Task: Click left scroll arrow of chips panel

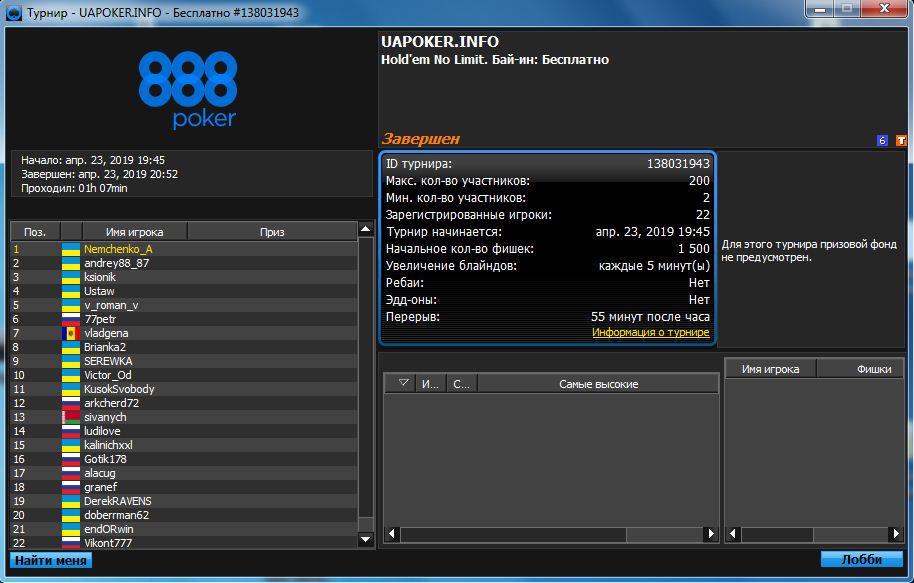Action: [733, 533]
